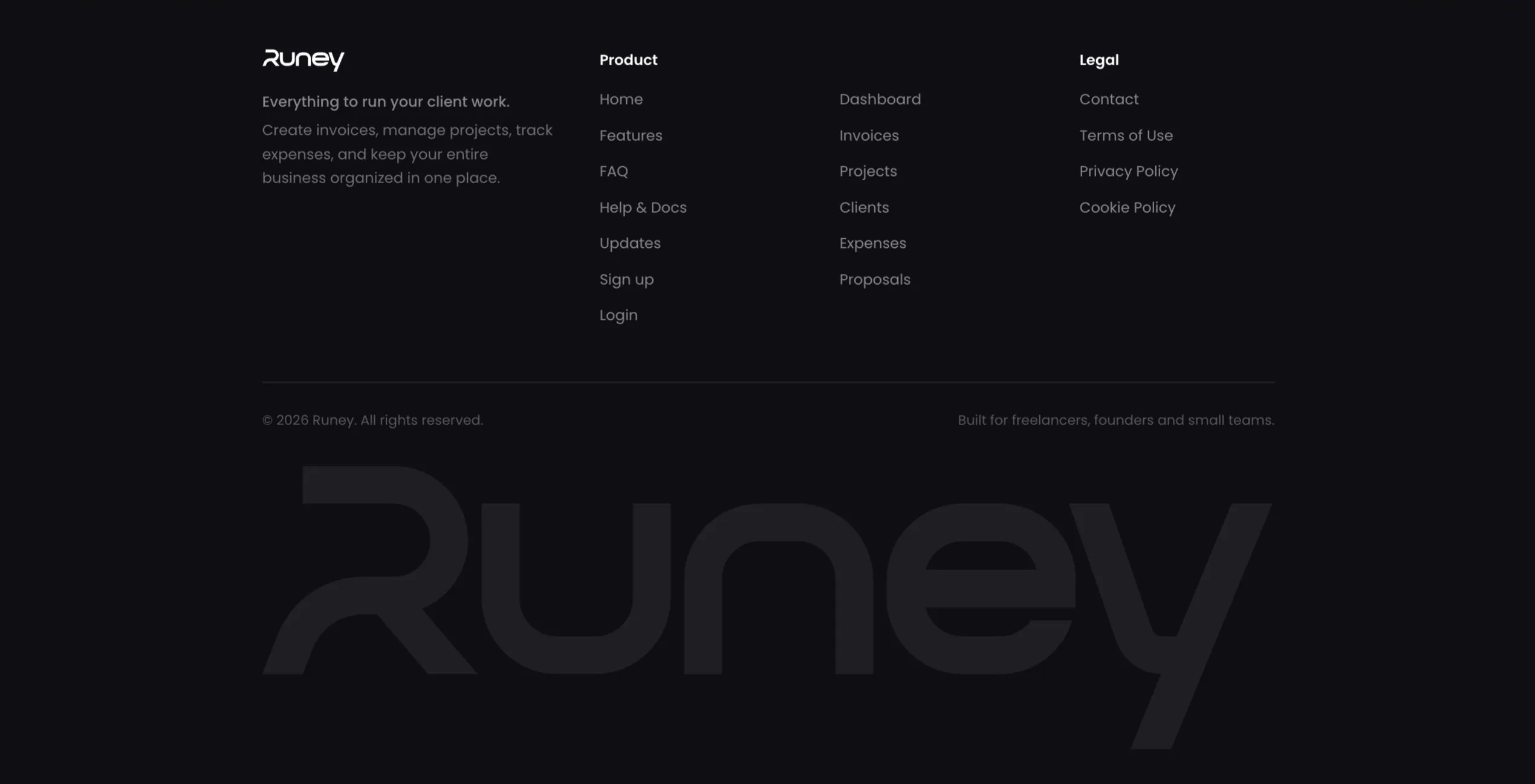
Task: Open the Expenses link
Action: 872,243
